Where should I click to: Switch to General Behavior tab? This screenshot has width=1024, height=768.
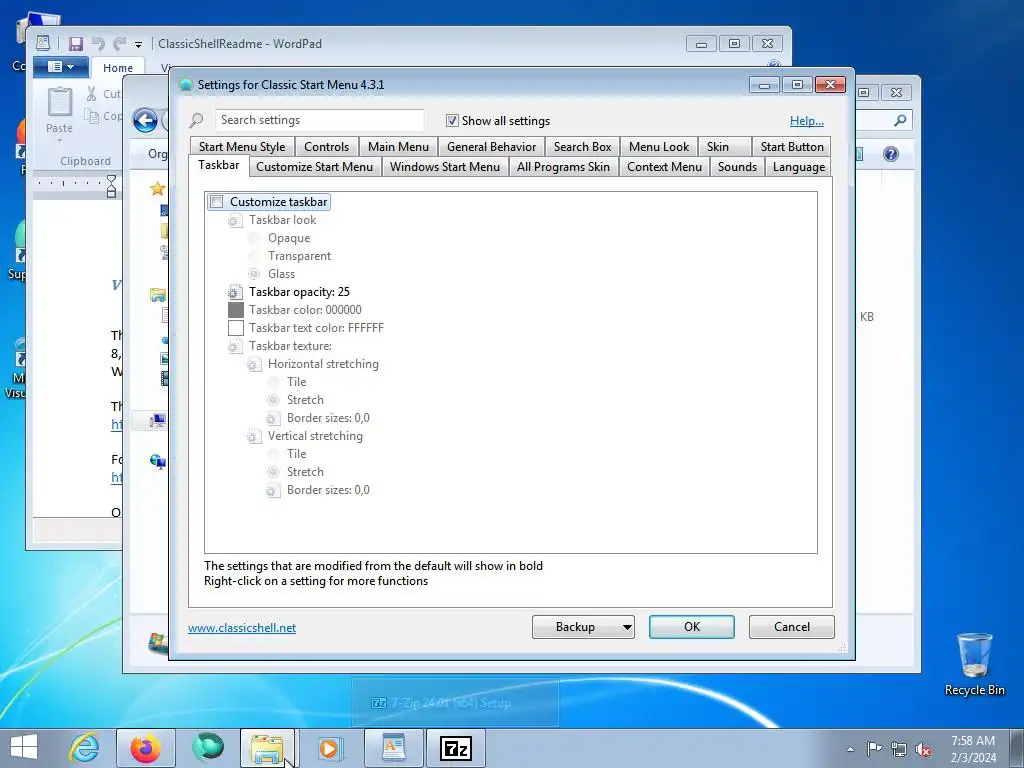point(491,147)
